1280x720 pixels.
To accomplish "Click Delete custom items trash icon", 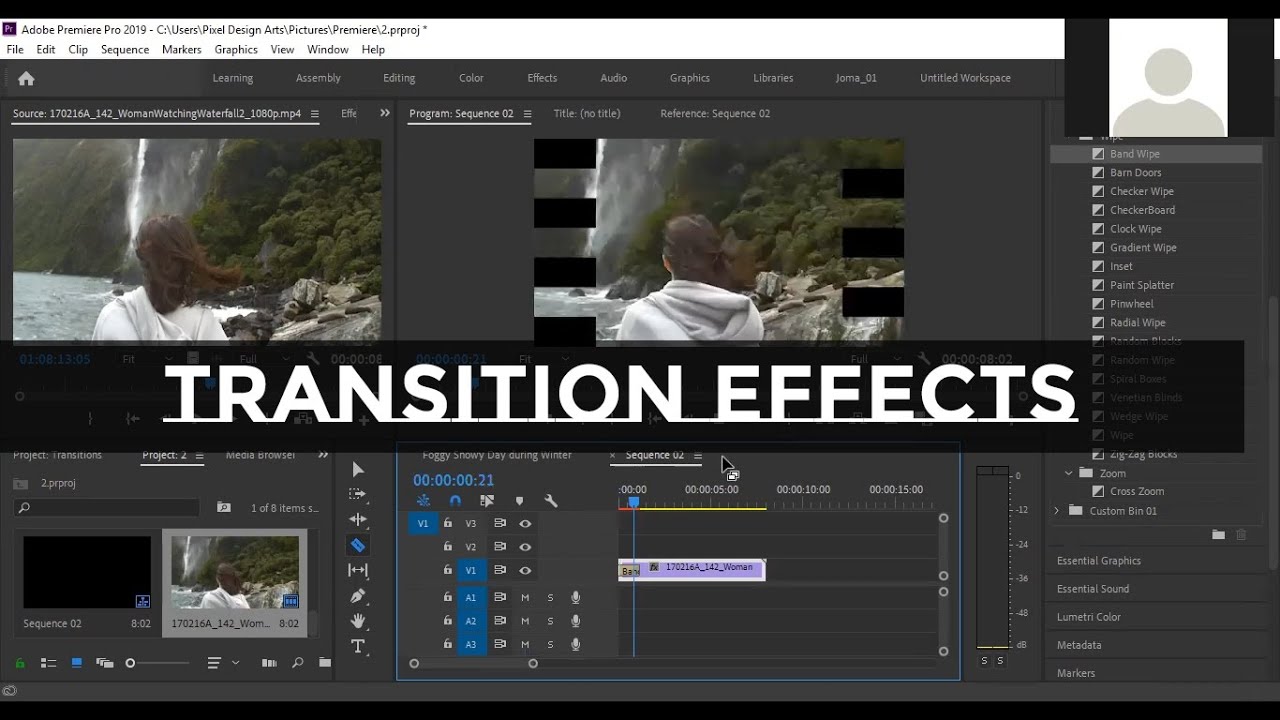I will coord(1241,535).
